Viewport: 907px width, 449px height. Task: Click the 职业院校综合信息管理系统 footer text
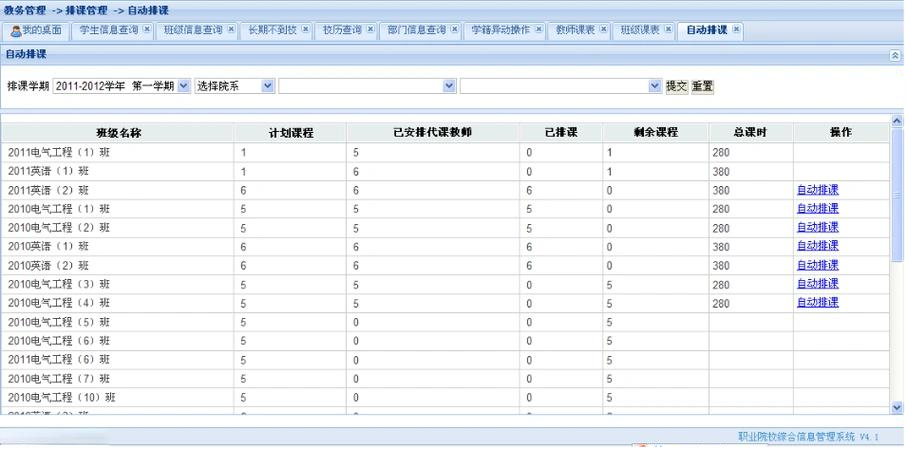(x=797, y=436)
